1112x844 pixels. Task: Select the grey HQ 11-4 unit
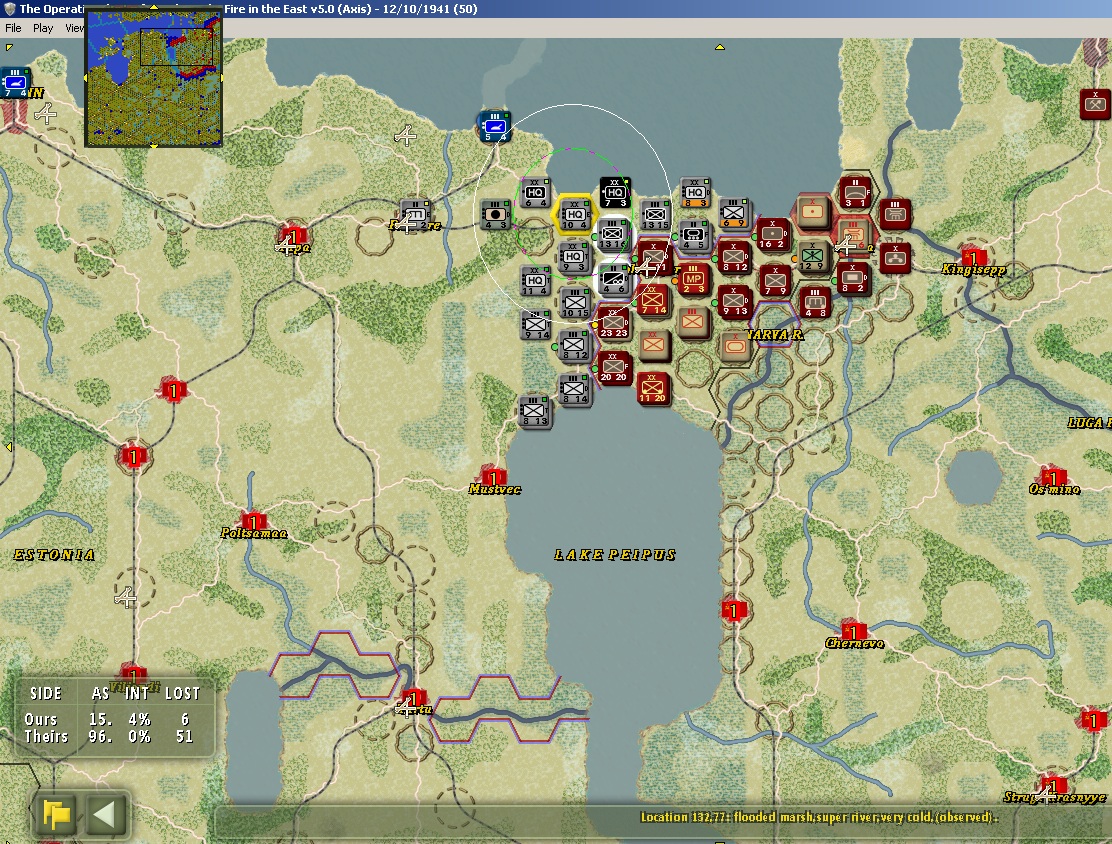[535, 281]
